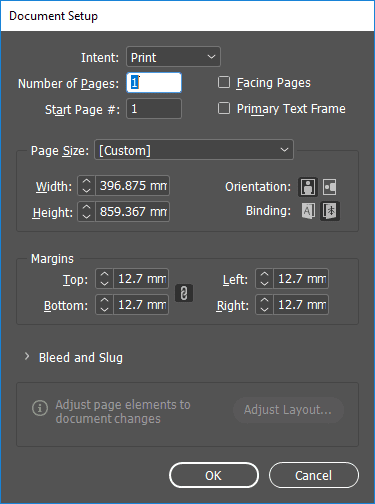Increase Right margin with the up arrow
Viewport: 375px width, 504px height.
click(x=265, y=300)
